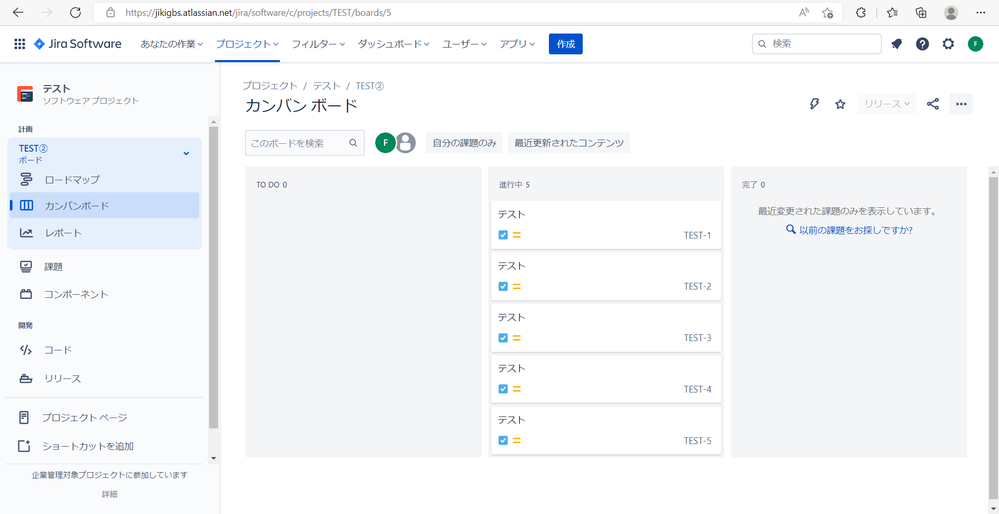Toggle the 最近更新されたコンテンツ quick filter
This screenshot has height=514, width=999.
click(x=569, y=143)
